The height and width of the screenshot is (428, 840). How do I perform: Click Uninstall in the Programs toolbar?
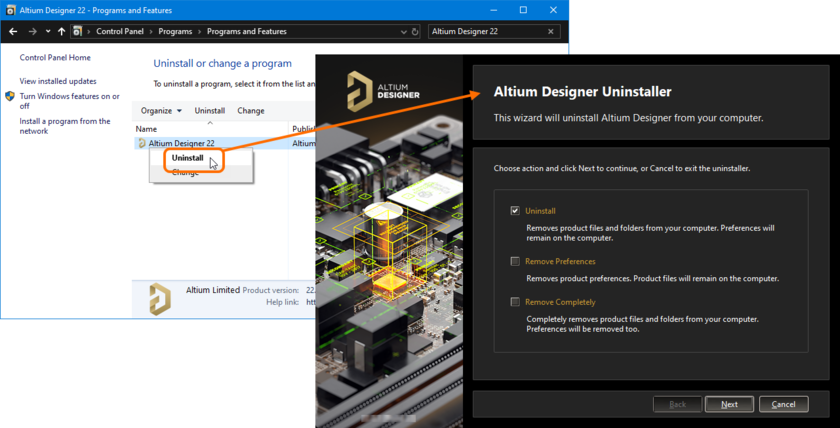pos(209,111)
